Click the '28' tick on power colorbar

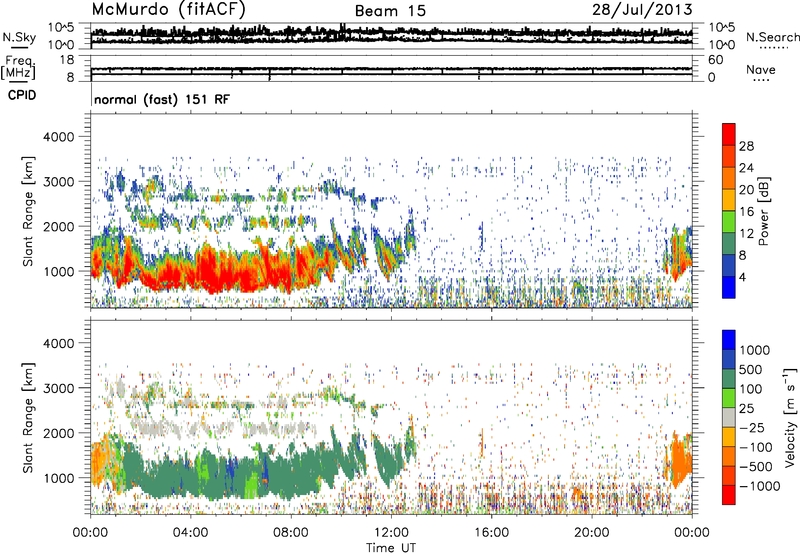(746, 146)
